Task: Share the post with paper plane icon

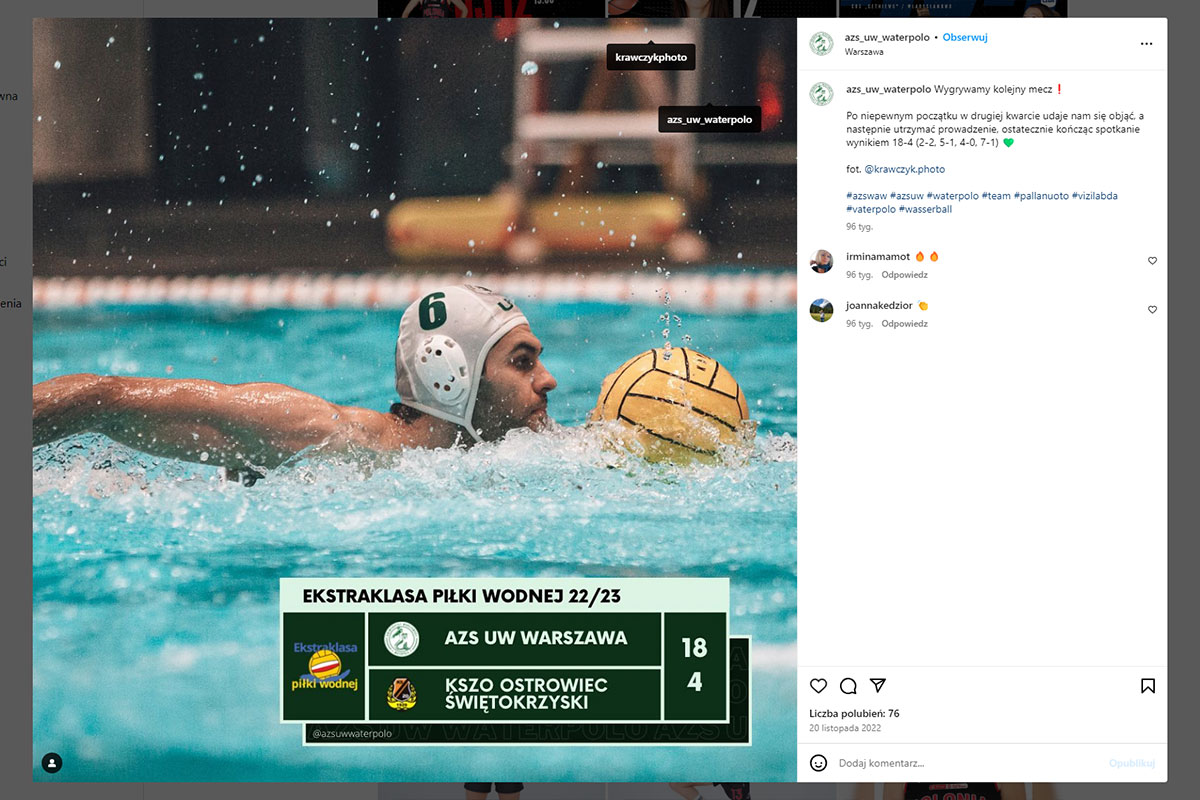Action: tap(878, 686)
